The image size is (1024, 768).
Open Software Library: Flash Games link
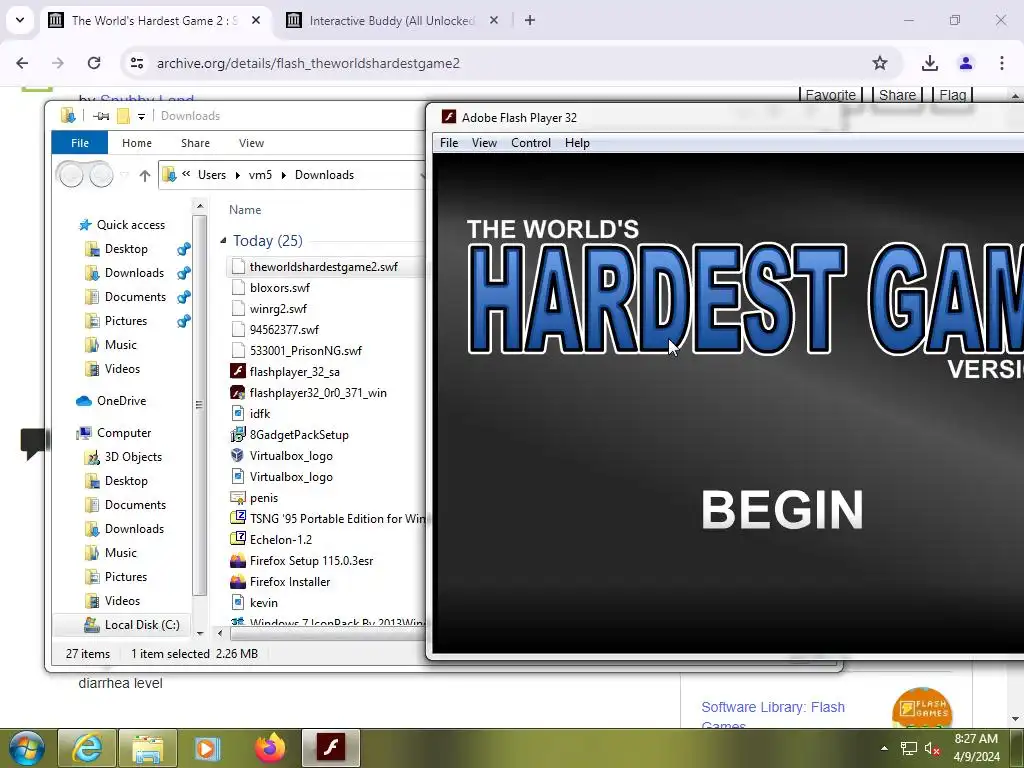click(x=773, y=714)
